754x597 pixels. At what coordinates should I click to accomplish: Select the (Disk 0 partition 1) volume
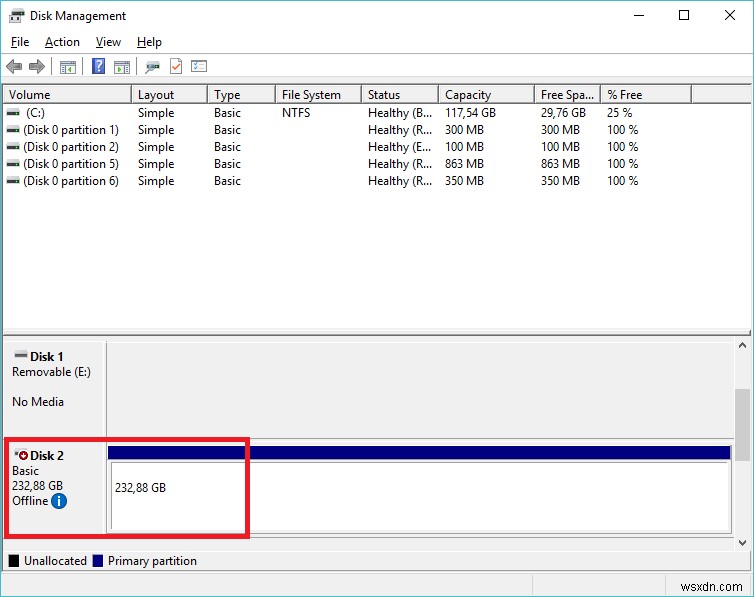71,130
